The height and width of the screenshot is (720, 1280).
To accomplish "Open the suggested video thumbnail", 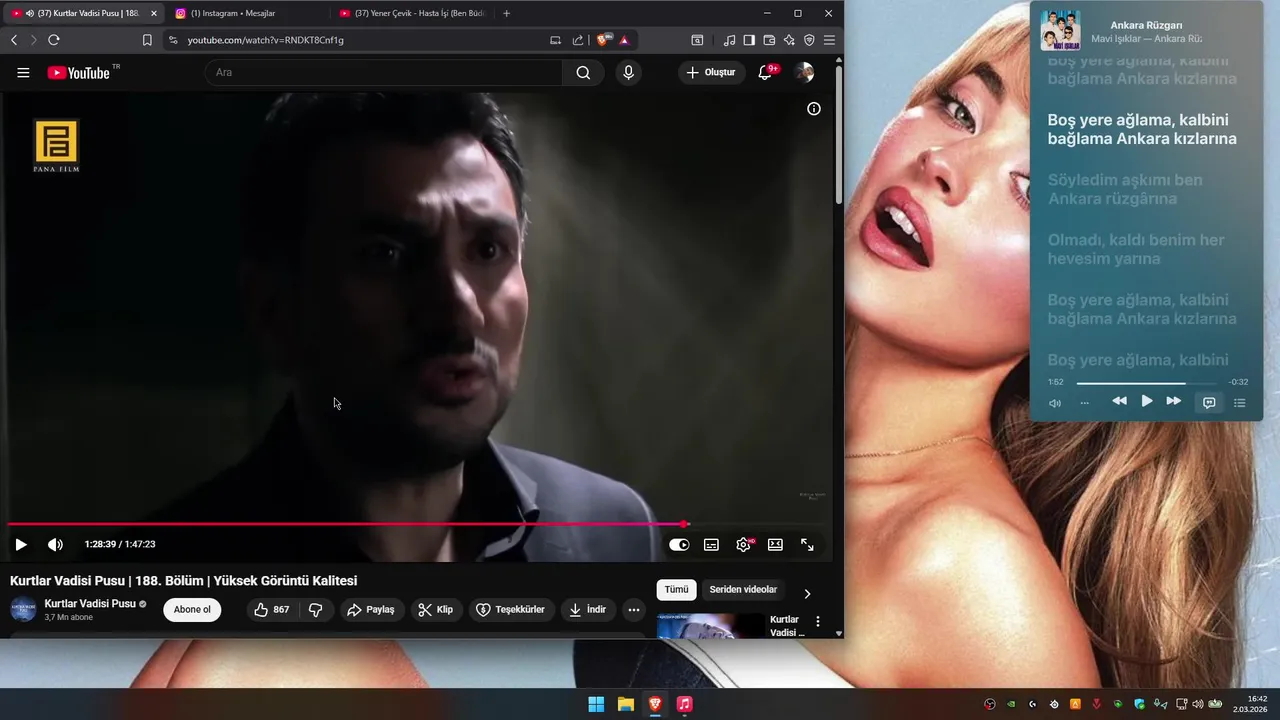I will pos(710,625).
